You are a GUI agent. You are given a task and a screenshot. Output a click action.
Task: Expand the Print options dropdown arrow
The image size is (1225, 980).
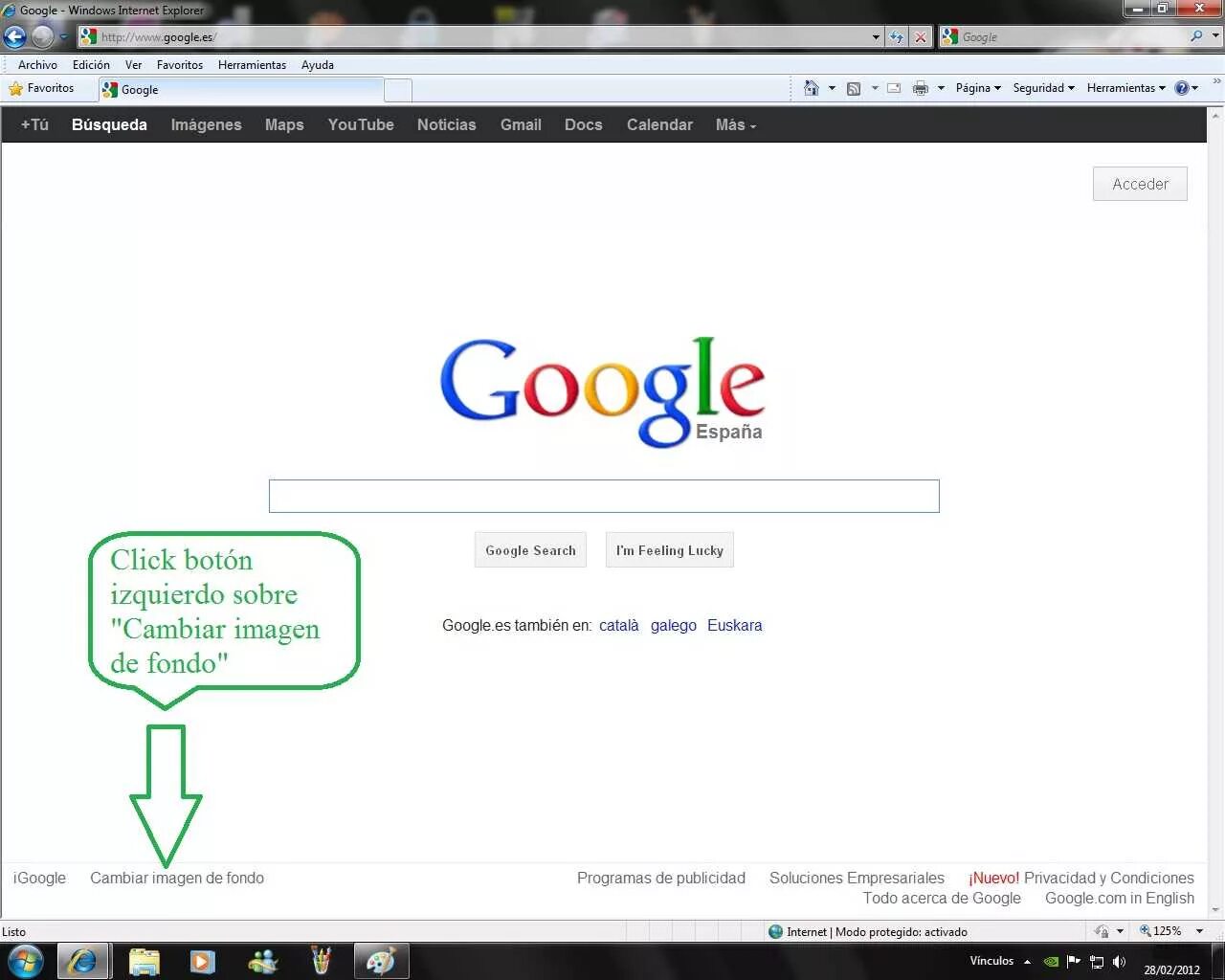[x=941, y=88]
